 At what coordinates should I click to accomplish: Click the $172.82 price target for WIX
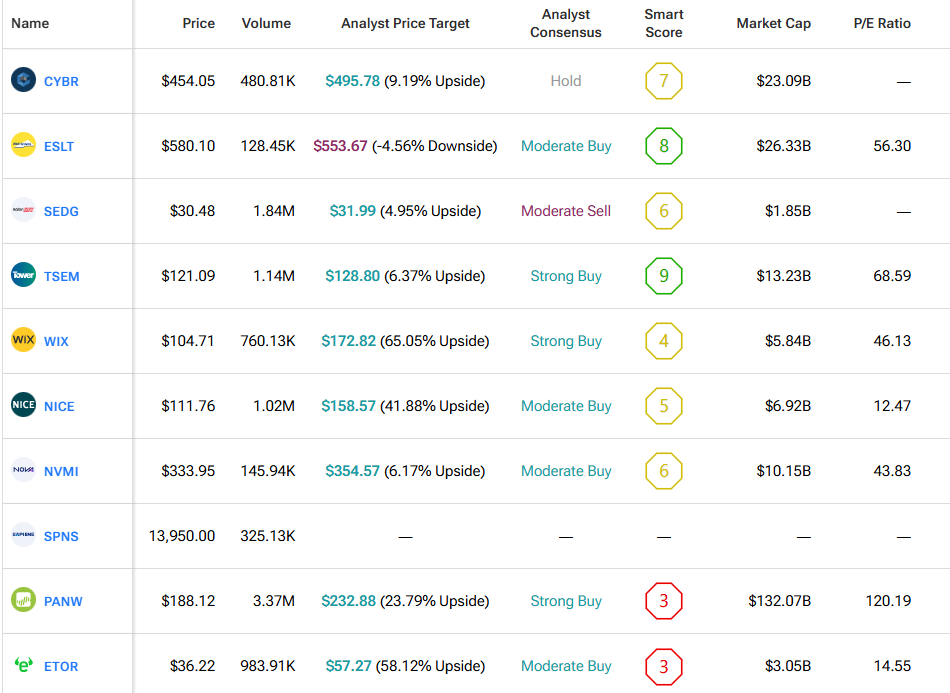(348, 341)
